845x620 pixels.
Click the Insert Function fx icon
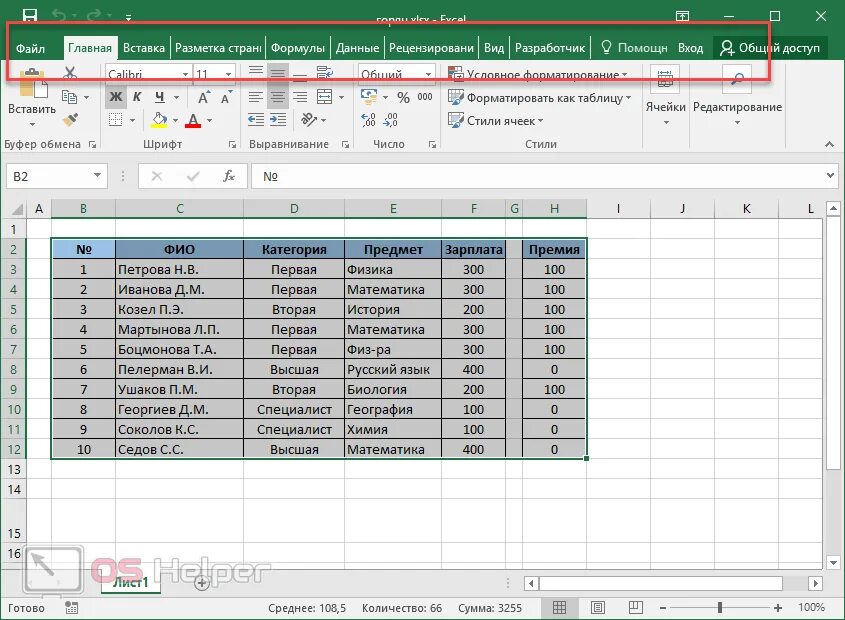[229, 176]
